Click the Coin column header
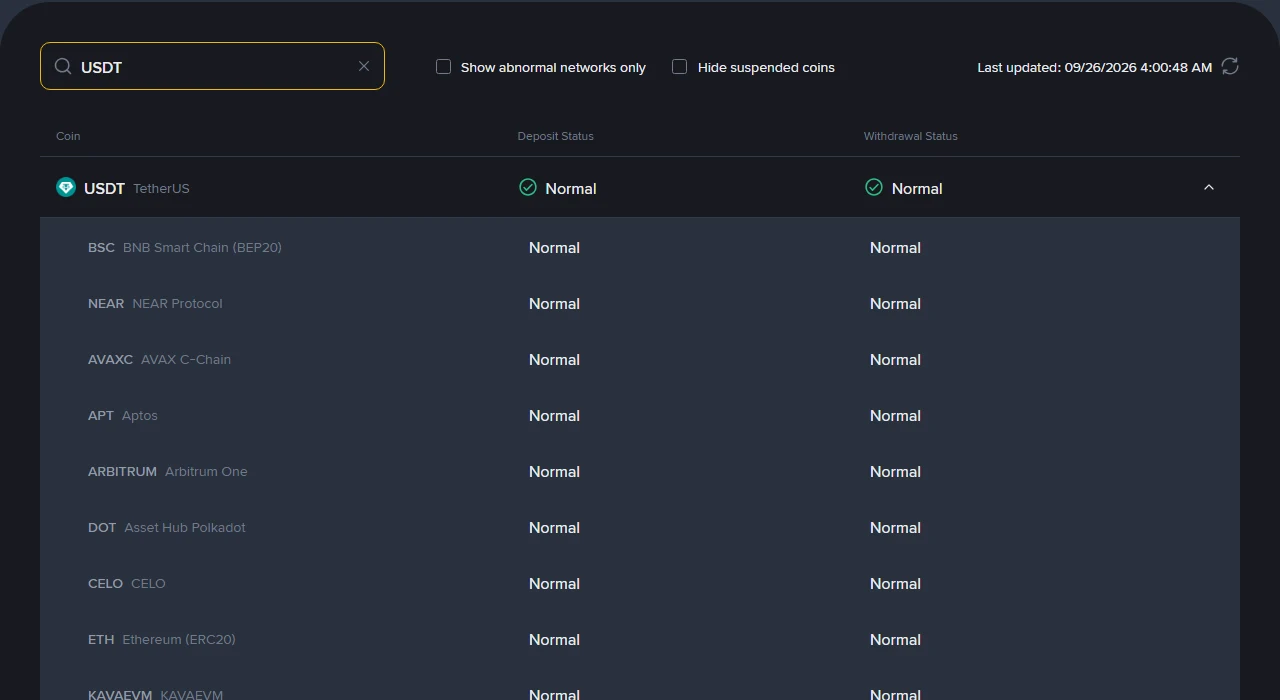This screenshot has width=1280, height=700. (68, 136)
